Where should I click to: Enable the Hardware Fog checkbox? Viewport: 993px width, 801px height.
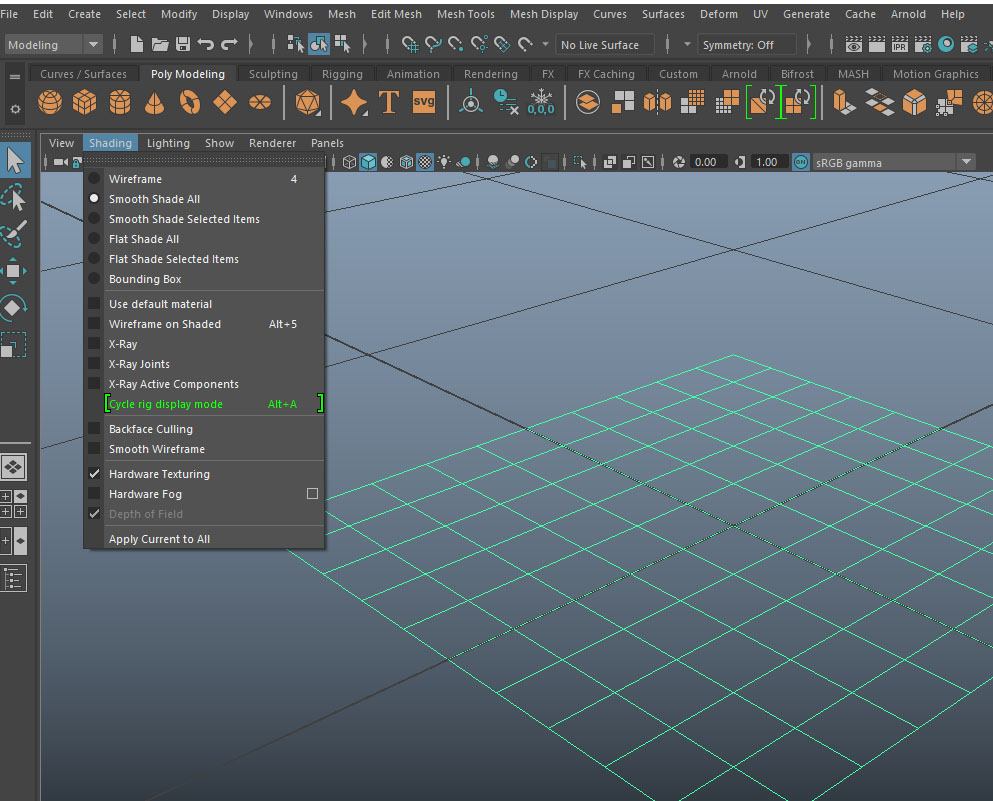click(94, 494)
